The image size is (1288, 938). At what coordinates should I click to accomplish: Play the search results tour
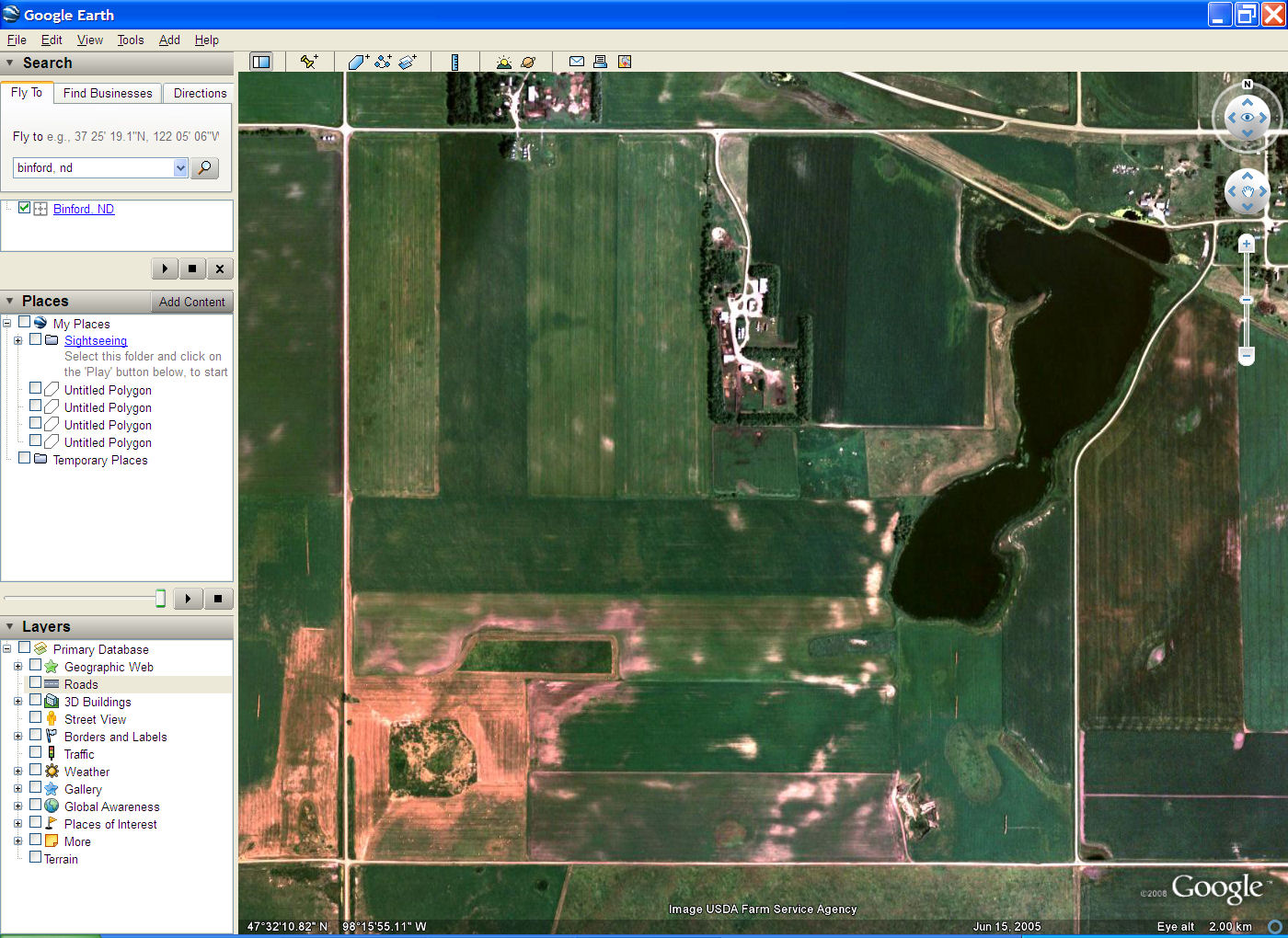(x=165, y=269)
